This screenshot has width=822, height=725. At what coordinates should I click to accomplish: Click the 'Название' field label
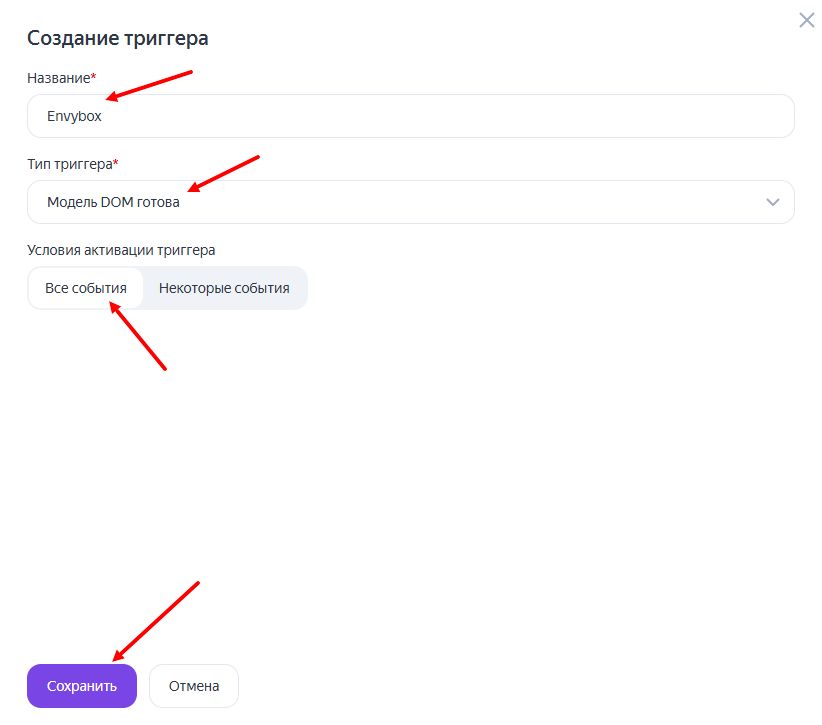58,77
